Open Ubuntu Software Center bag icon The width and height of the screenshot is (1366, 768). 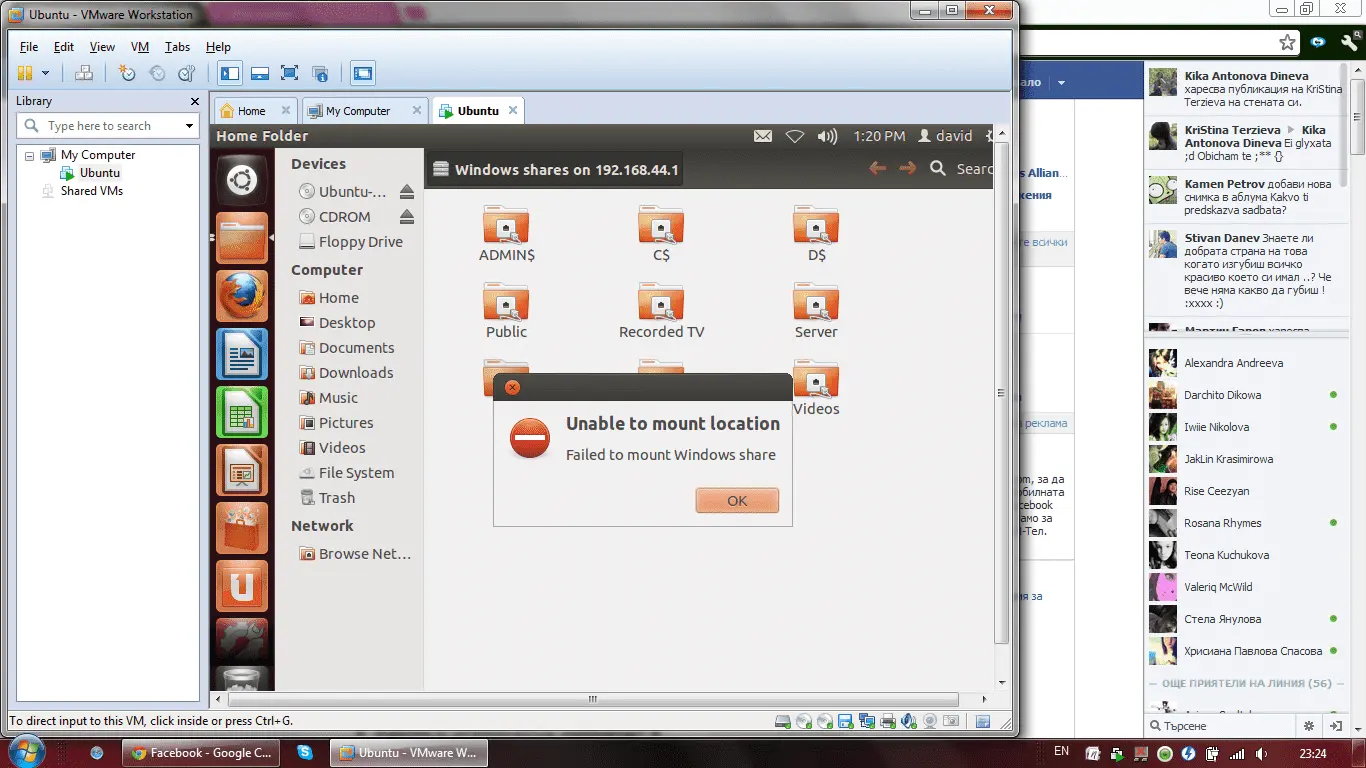tap(242, 528)
